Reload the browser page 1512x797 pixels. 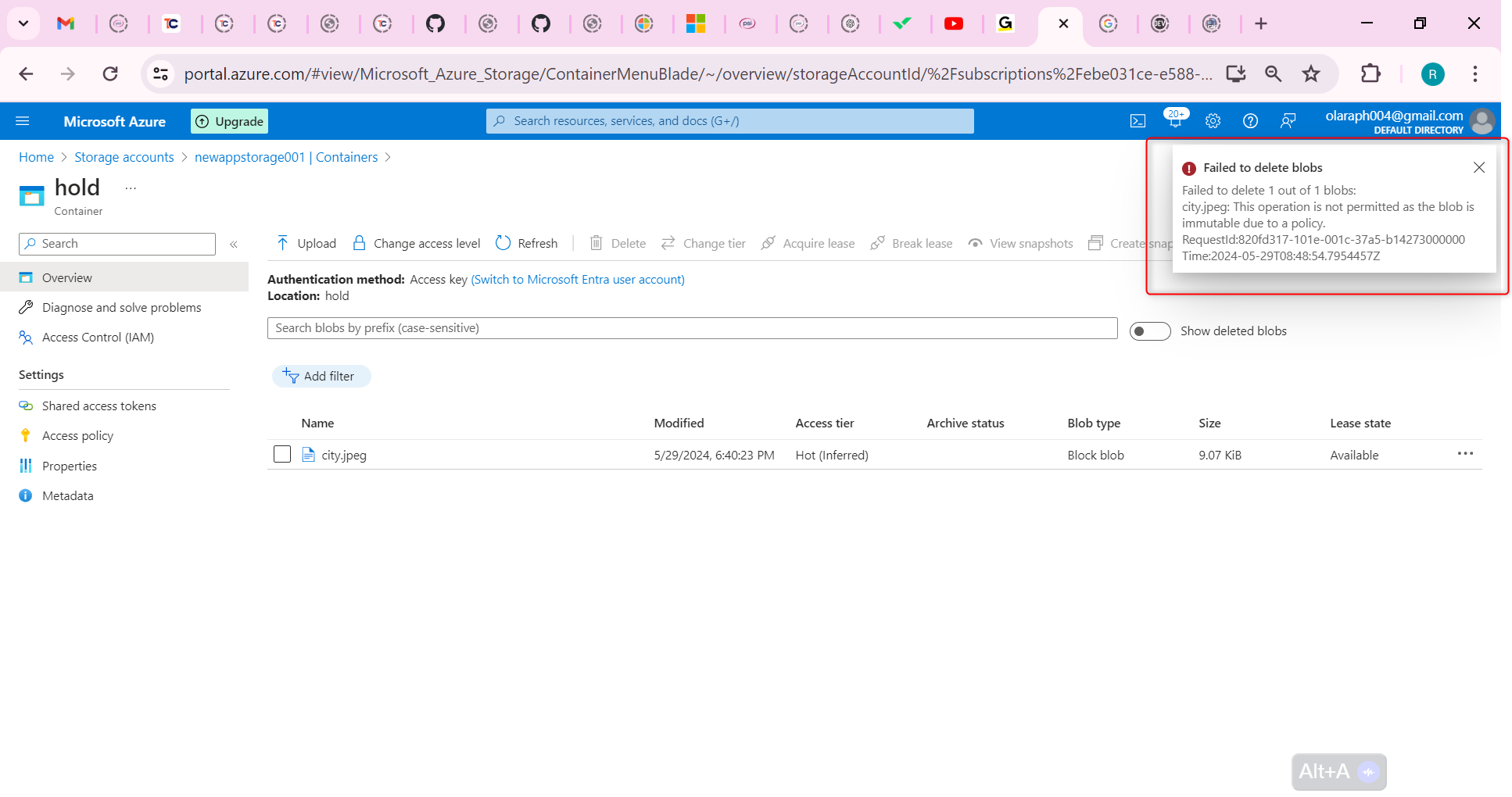coord(110,73)
